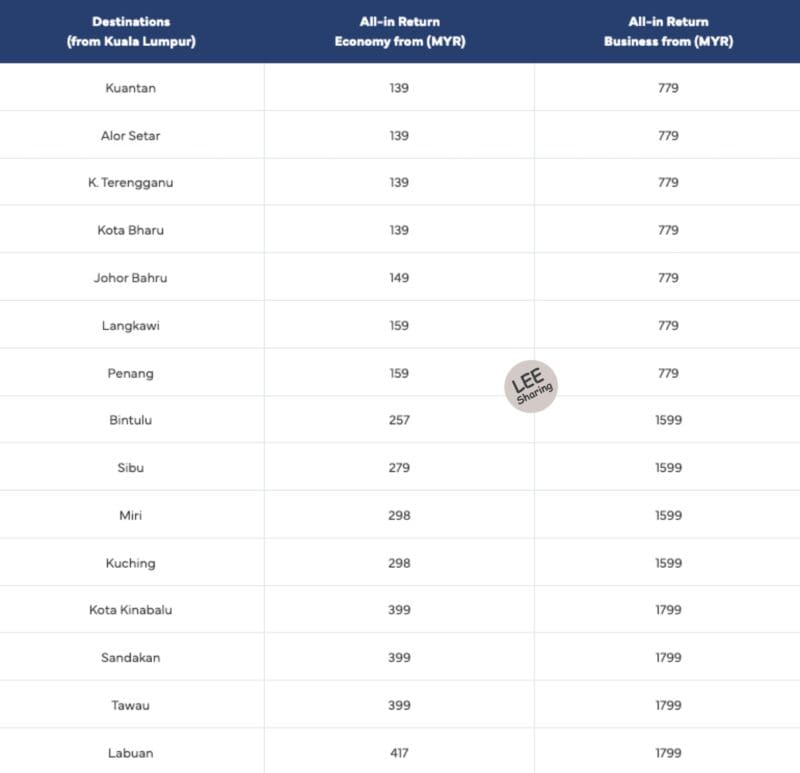Click the Kota Bharu destination

[131, 230]
